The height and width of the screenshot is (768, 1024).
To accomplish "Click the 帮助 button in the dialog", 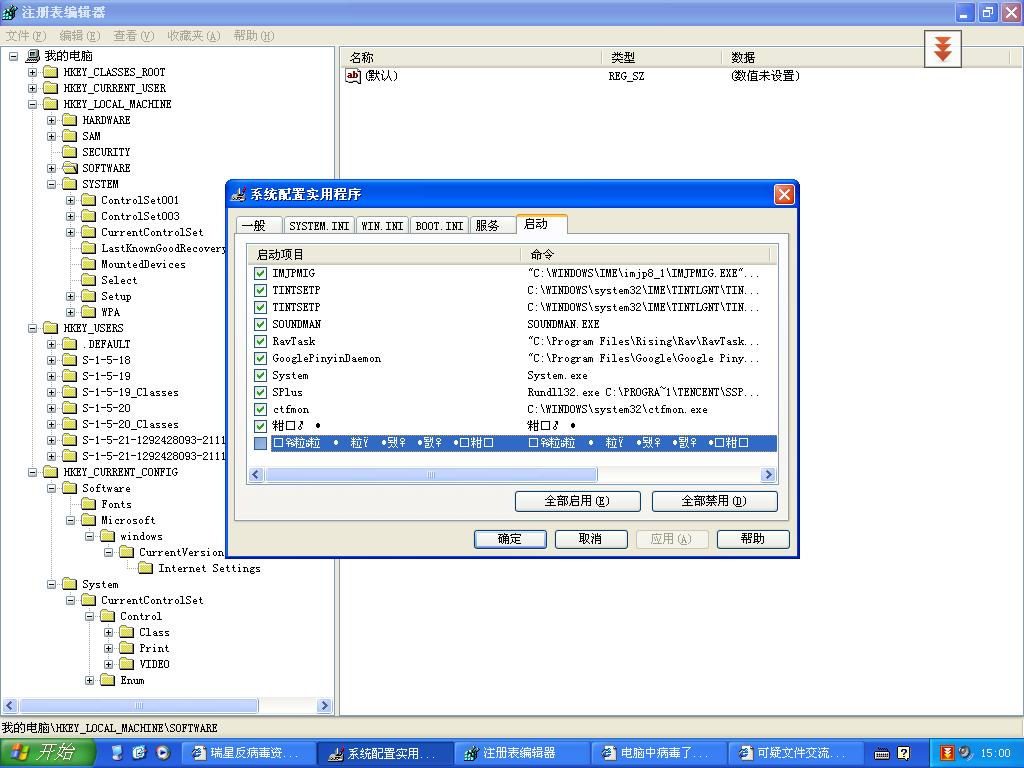I will [x=753, y=539].
